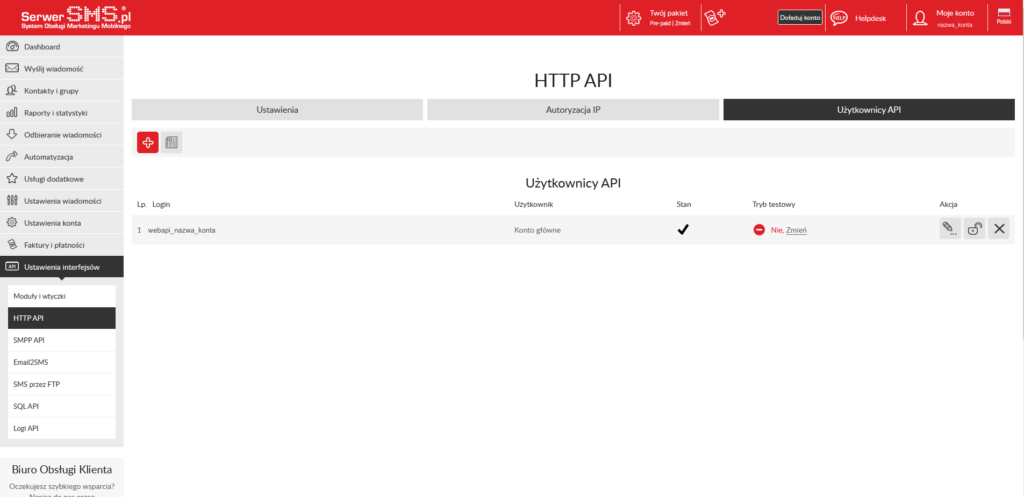Toggle the Stan checkmark for webapi_nazwa_konta
This screenshot has height=497, width=1024.
[x=683, y=229]
